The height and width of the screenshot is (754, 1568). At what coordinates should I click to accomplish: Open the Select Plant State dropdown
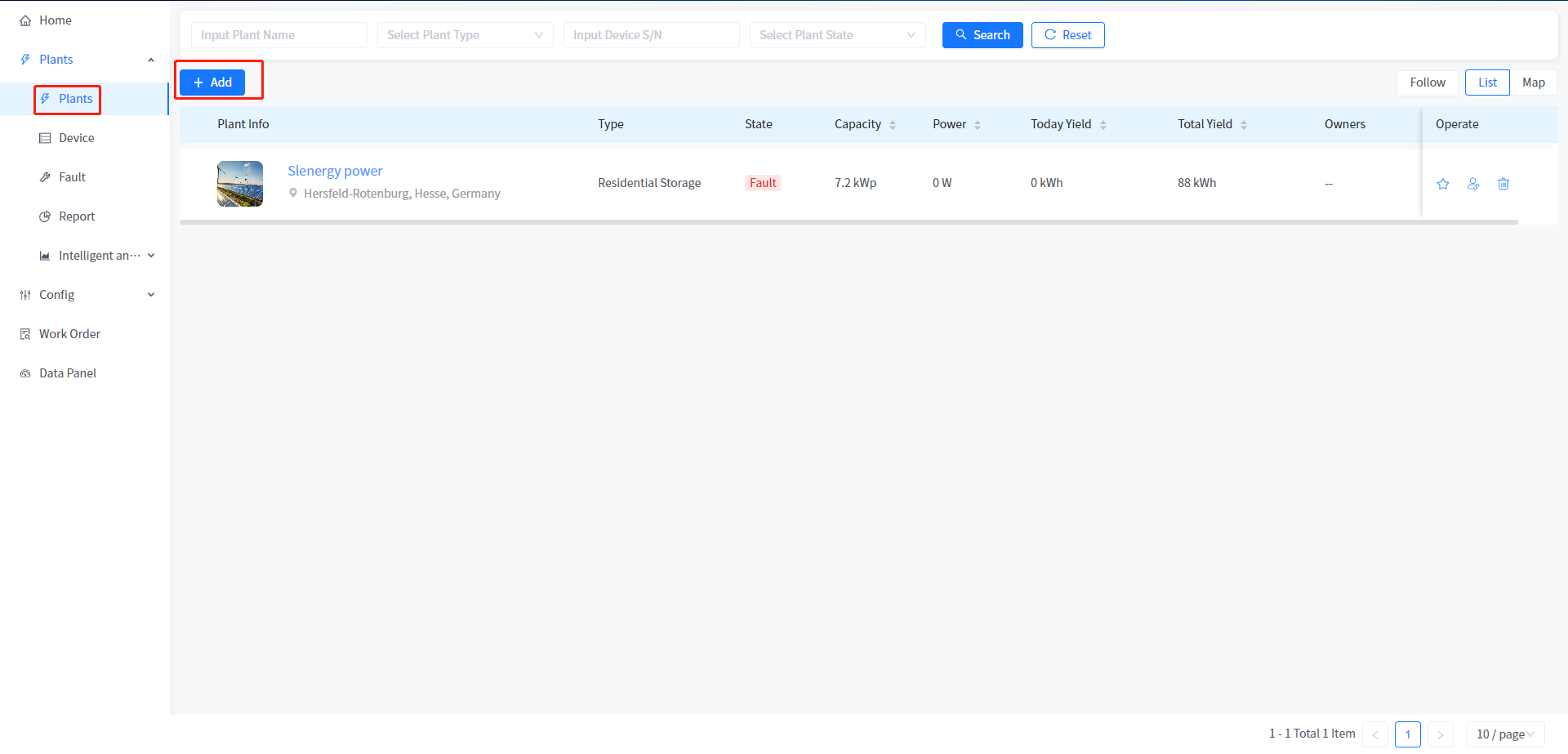pyautogui.click(x=837, y=35)
